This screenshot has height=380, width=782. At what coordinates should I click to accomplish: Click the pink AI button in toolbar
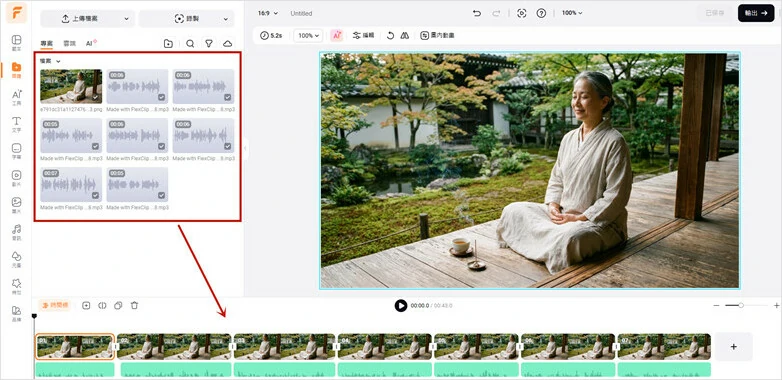coord(337,35)
